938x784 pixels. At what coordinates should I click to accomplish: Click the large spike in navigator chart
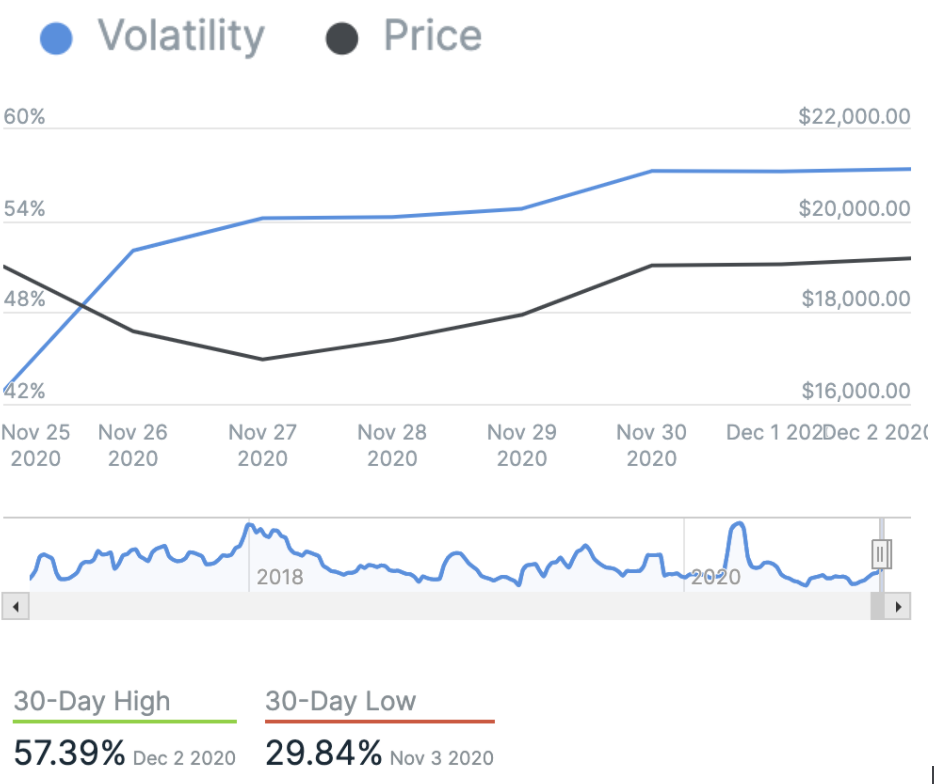click(x=738, y=527)
